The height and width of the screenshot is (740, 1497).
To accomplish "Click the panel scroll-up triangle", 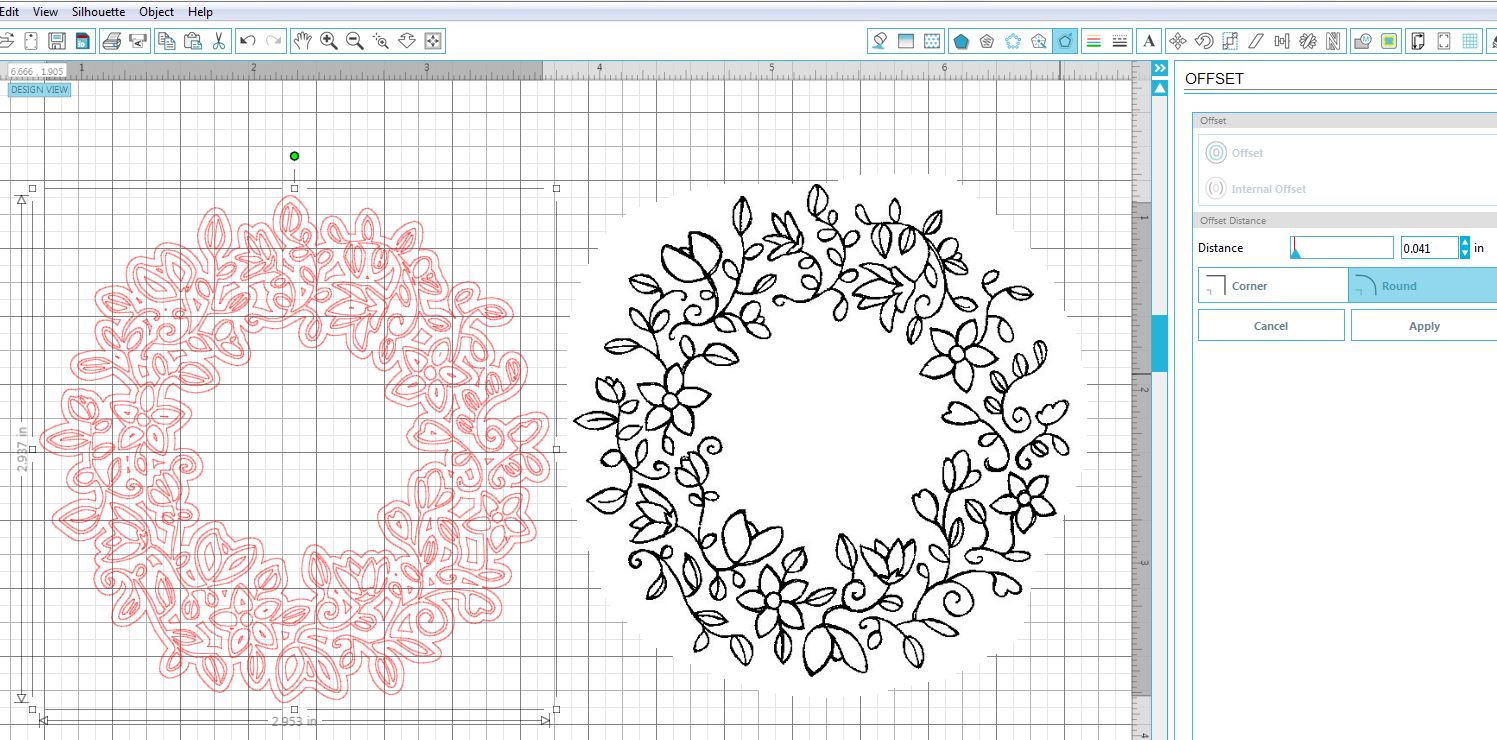I will pyautogui.click(x=1160, y=88).
